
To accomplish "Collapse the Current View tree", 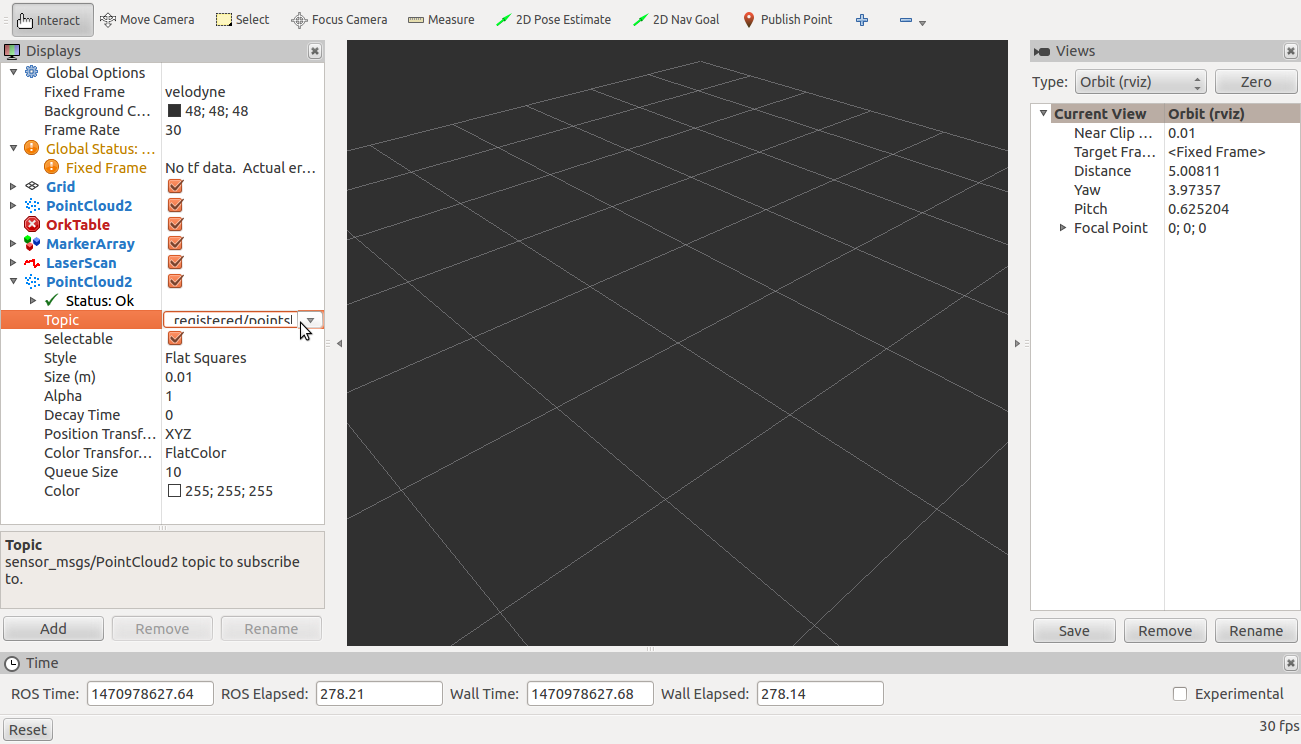I will 1043,113.
